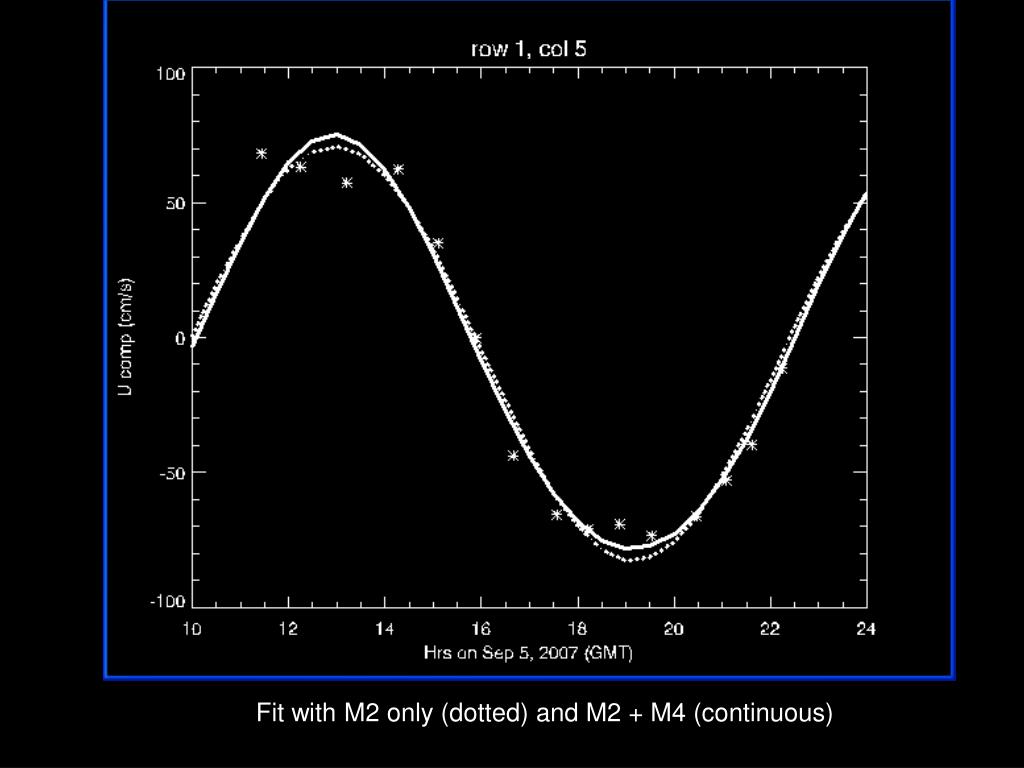
Task: Click the y-axis tick value 50
Action: 176,204
